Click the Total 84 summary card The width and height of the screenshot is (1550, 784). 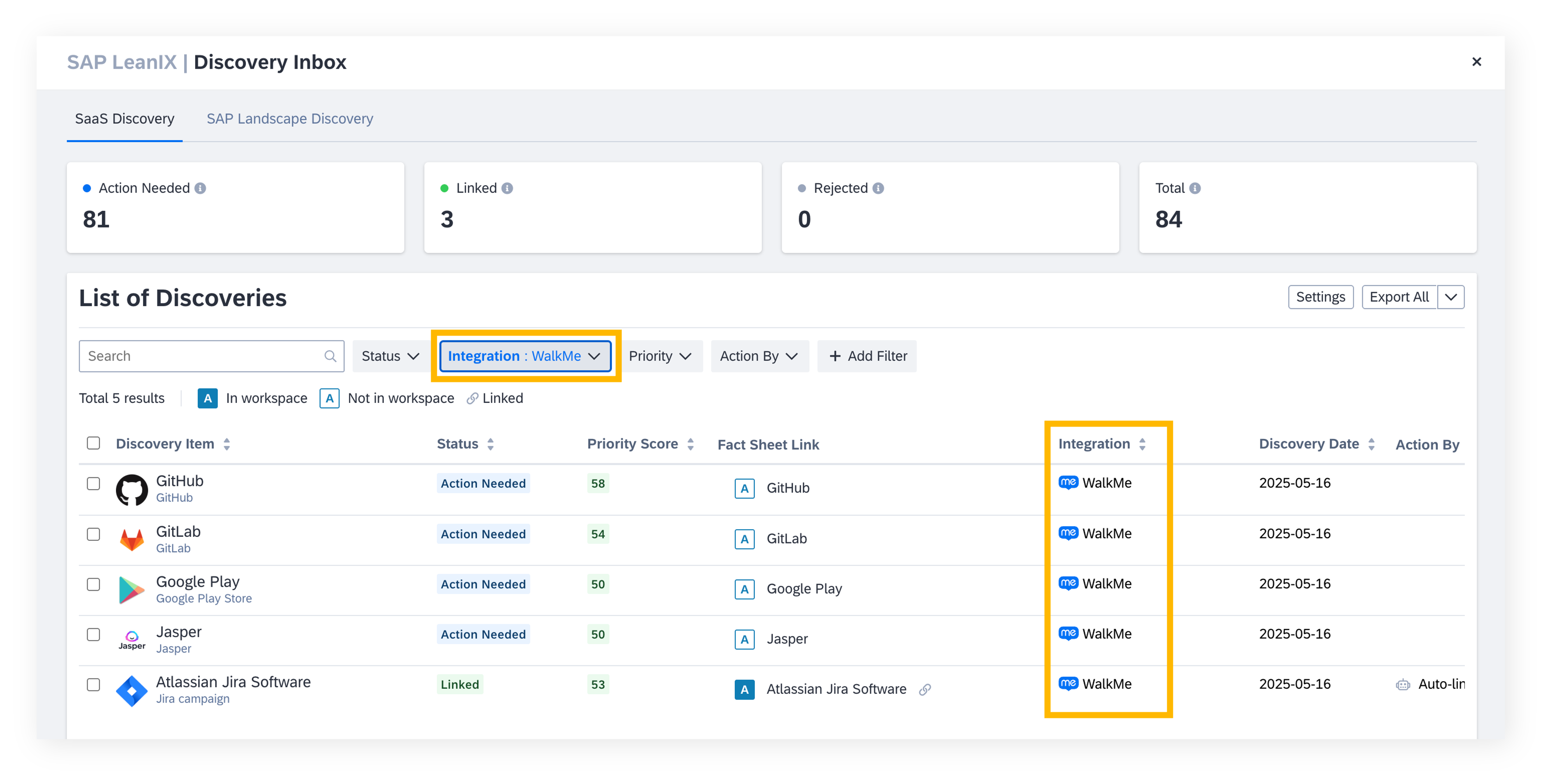coord(1308,207)
